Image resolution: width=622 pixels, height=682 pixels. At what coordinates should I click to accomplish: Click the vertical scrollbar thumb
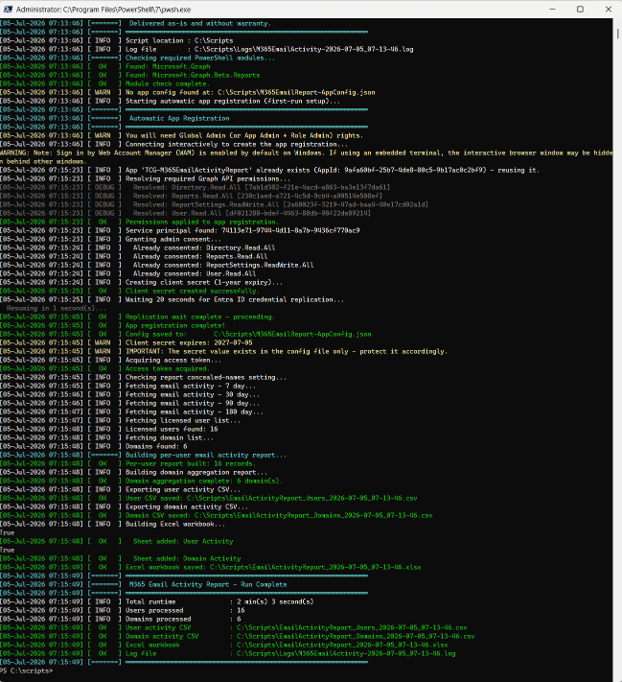[618, 33]
